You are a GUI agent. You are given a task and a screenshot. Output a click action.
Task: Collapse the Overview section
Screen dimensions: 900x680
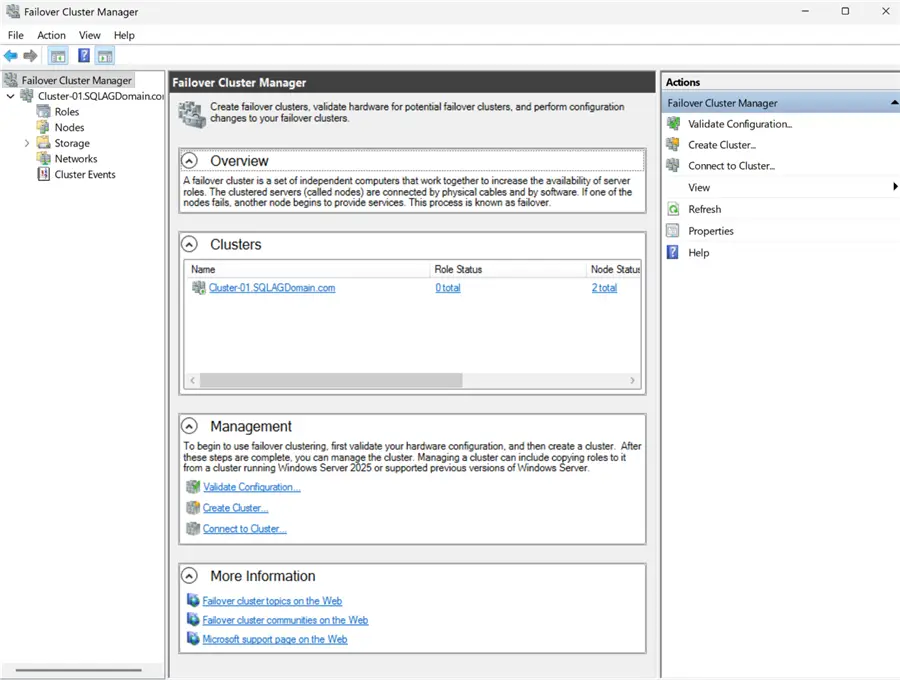pyautogui.click(x=189, y=161)
